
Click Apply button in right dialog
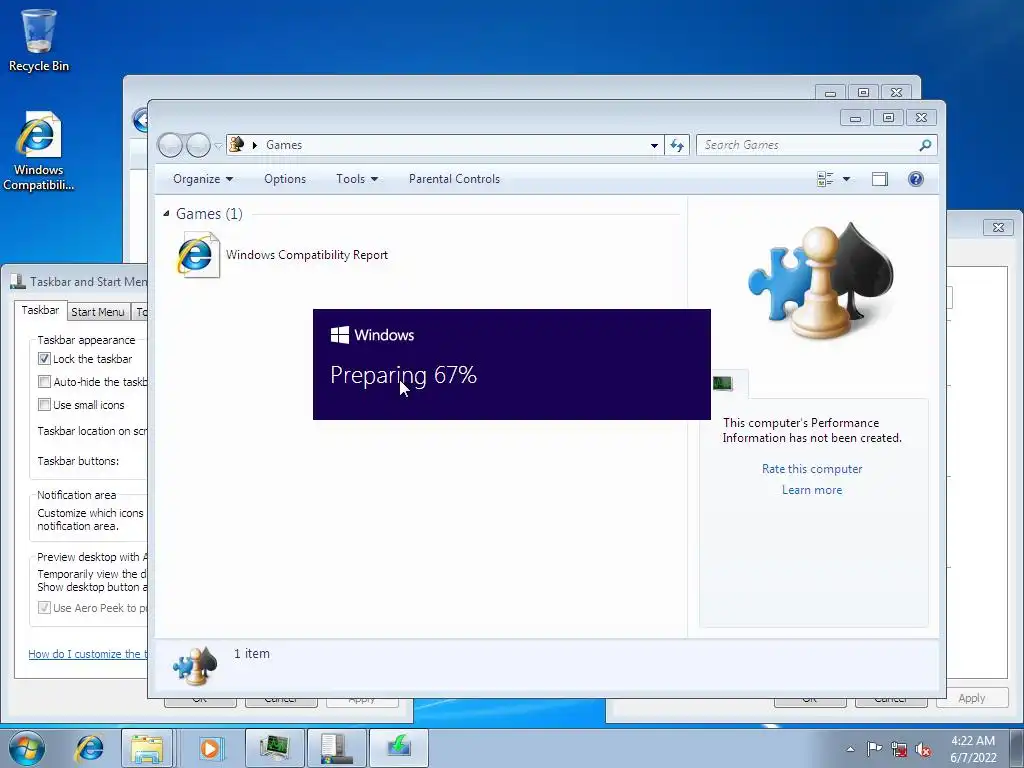tap(972, 698)
